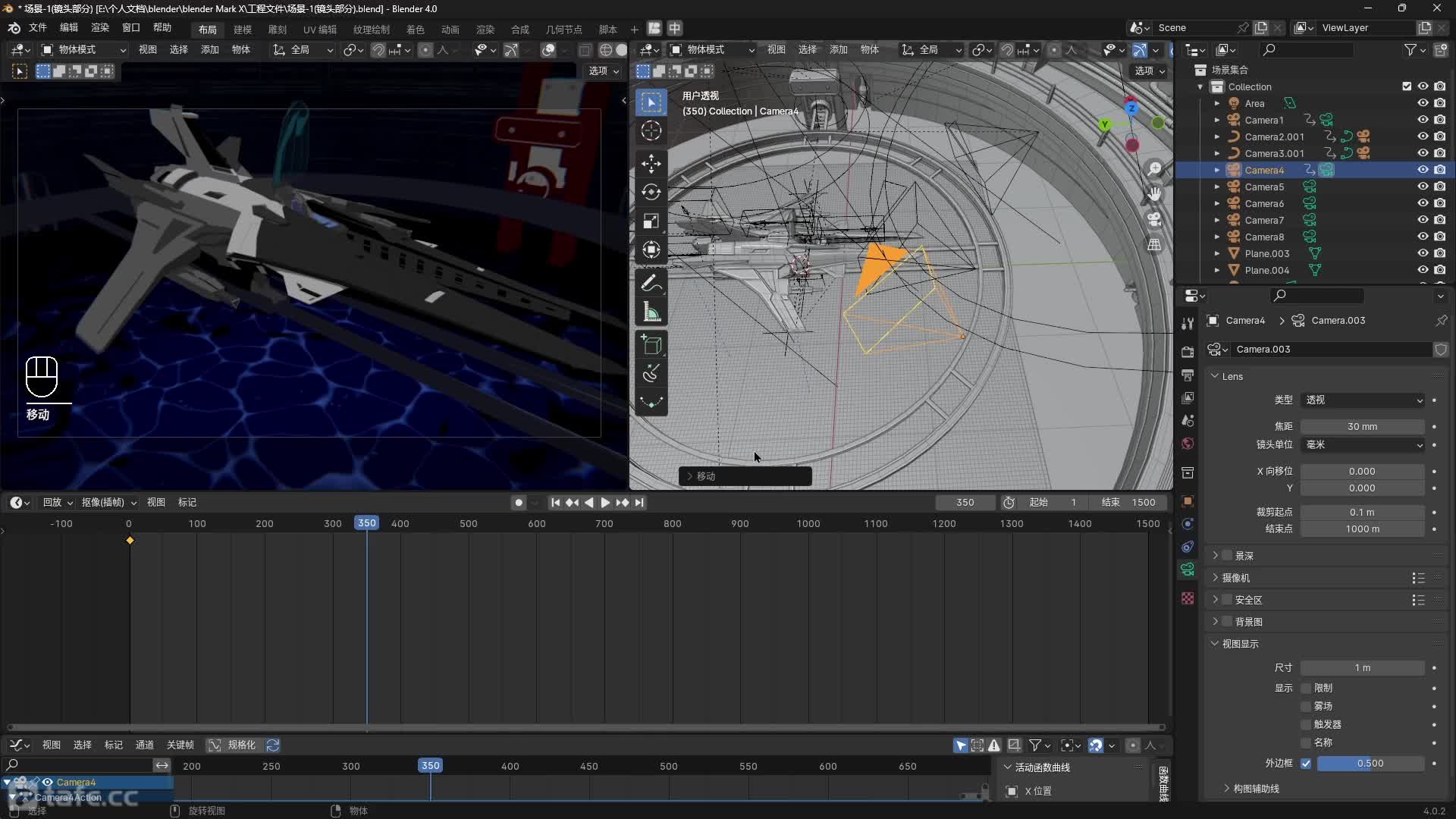The image size is (1456, 819).
Task: Switch to the 着色 workspace tab
Action: click(x=416, y=30)
